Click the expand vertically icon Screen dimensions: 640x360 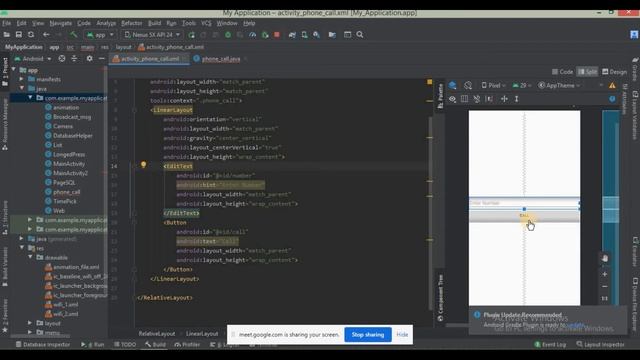[517, 99]
